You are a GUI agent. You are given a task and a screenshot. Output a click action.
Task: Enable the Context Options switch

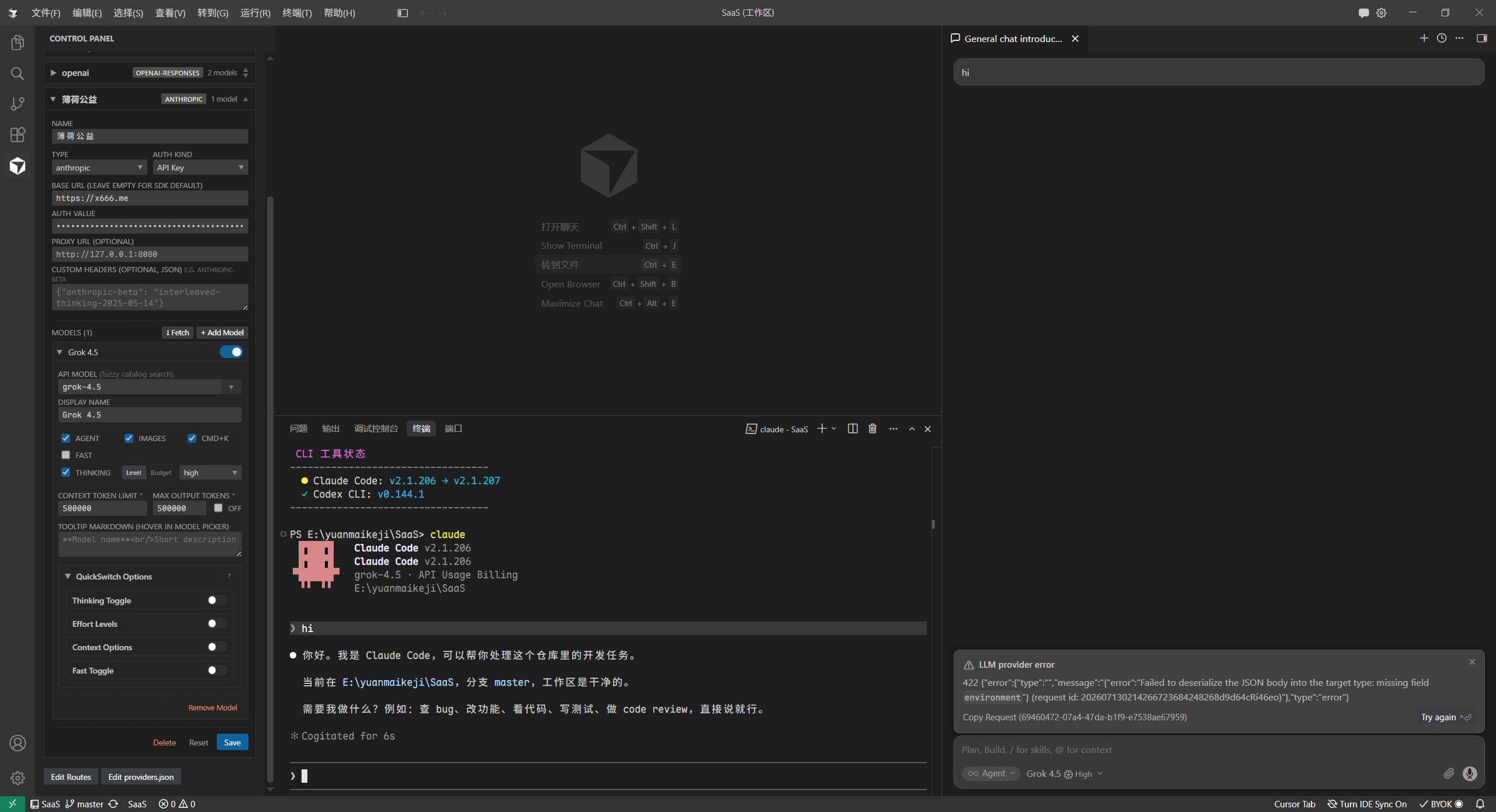(x=217, y=647)
